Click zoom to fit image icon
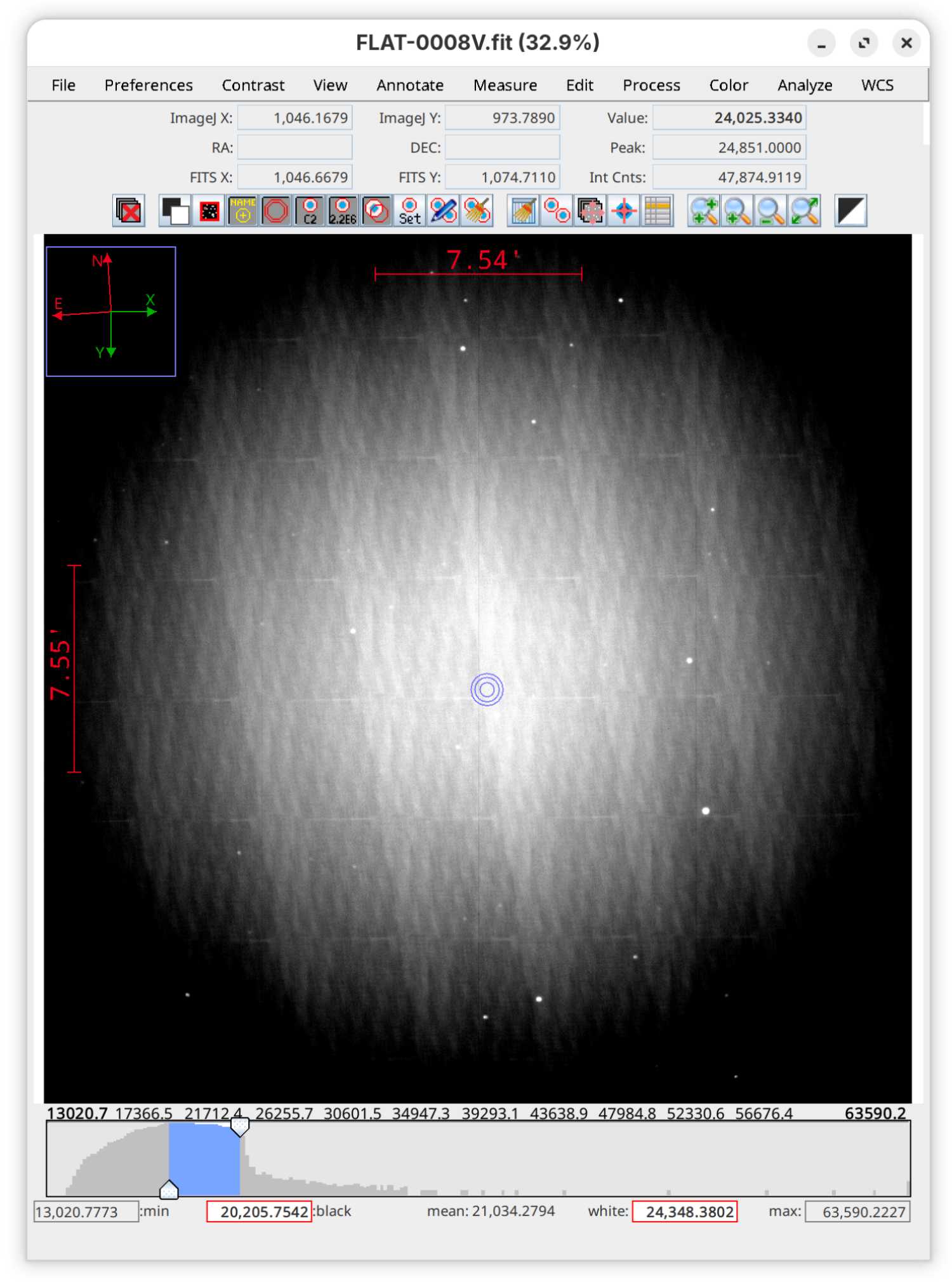The width and height of the screenshot is (952, 1282). [804, 211]
